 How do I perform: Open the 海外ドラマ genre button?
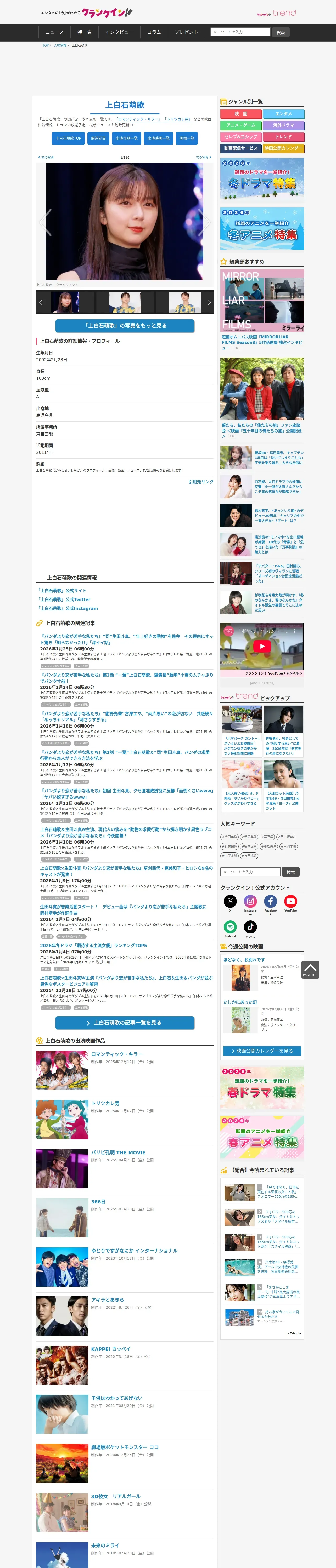click(x=284, y=125)
